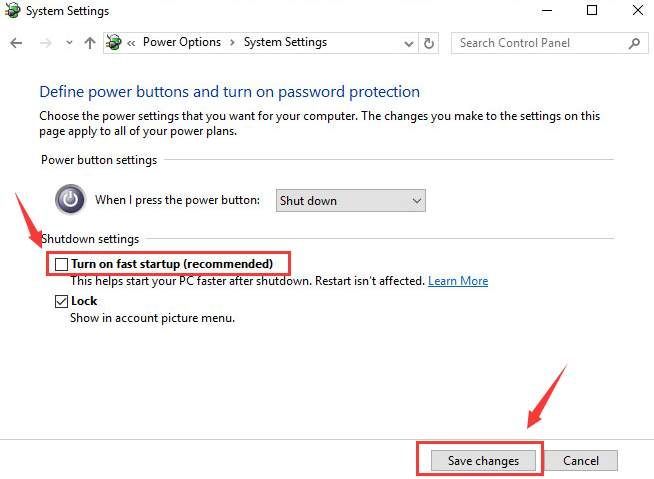Viewport: 654px width, 479px height.
Task: Click the Save changes button
Action: [x=483, y=461]
